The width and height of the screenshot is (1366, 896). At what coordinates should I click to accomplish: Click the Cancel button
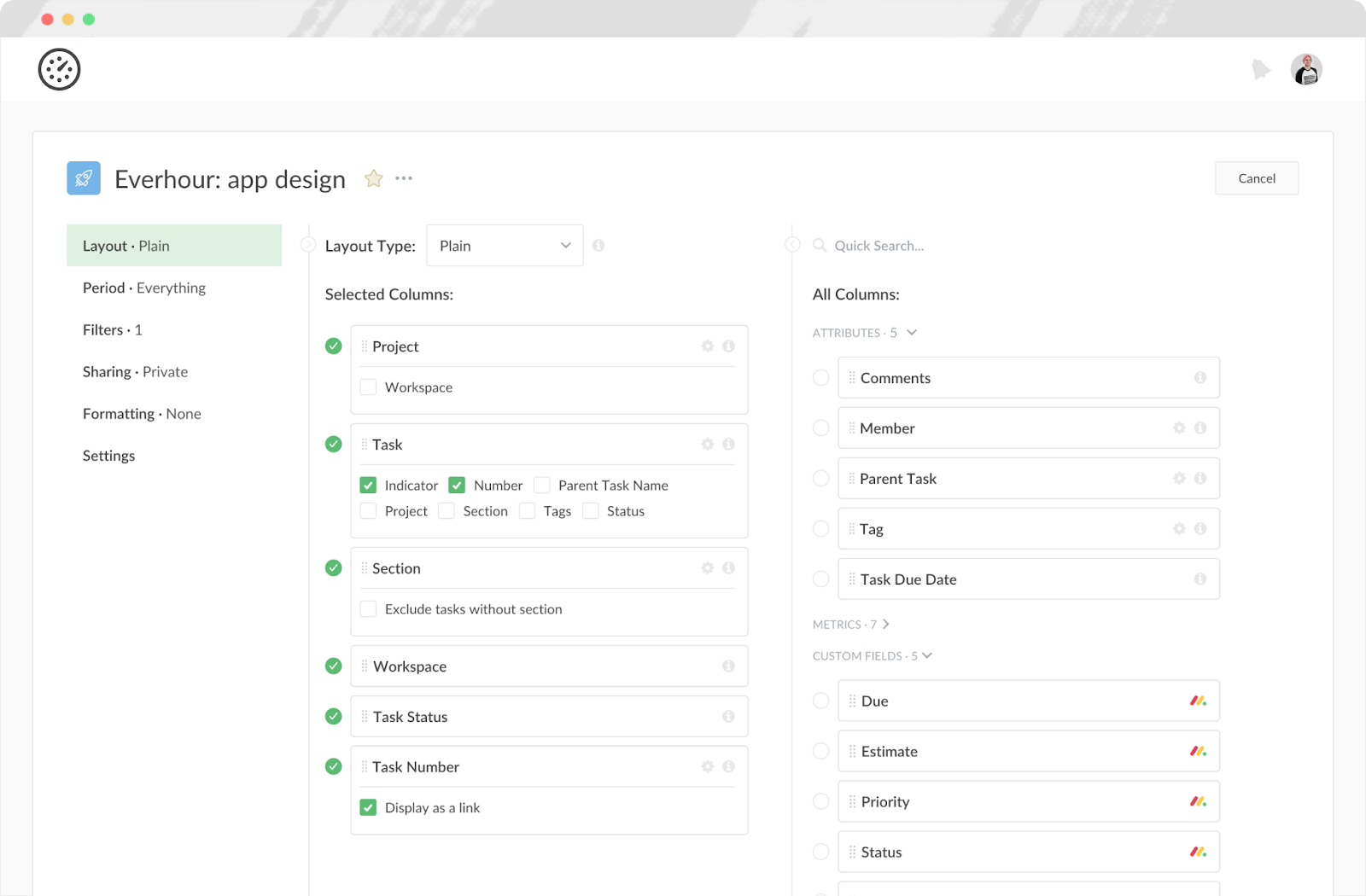tap(1257, 178)
